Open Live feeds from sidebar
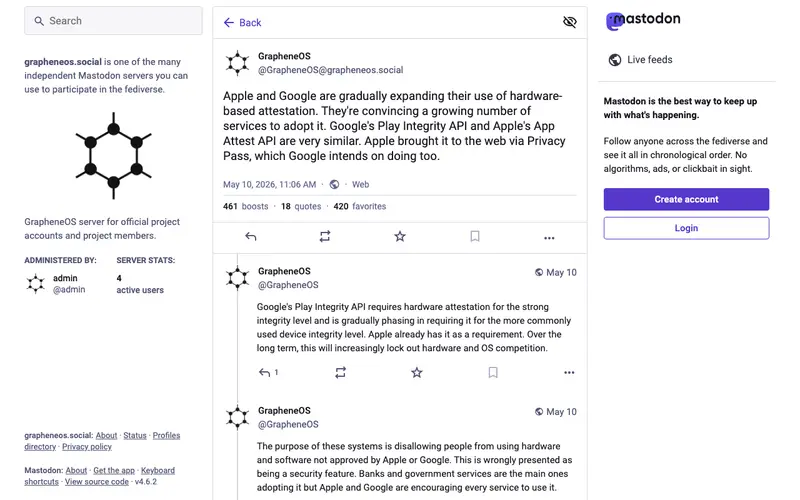This screenshot has height=500, width=800. point(640,60)
